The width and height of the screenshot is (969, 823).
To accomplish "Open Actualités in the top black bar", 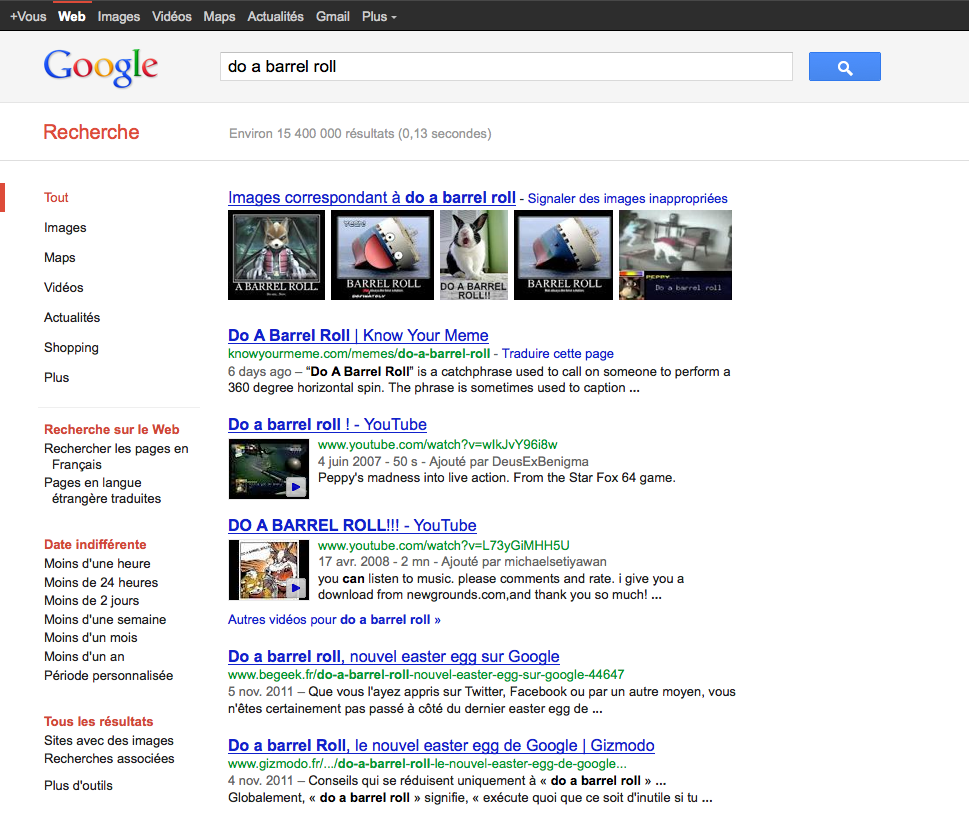I will coord(276,17).
